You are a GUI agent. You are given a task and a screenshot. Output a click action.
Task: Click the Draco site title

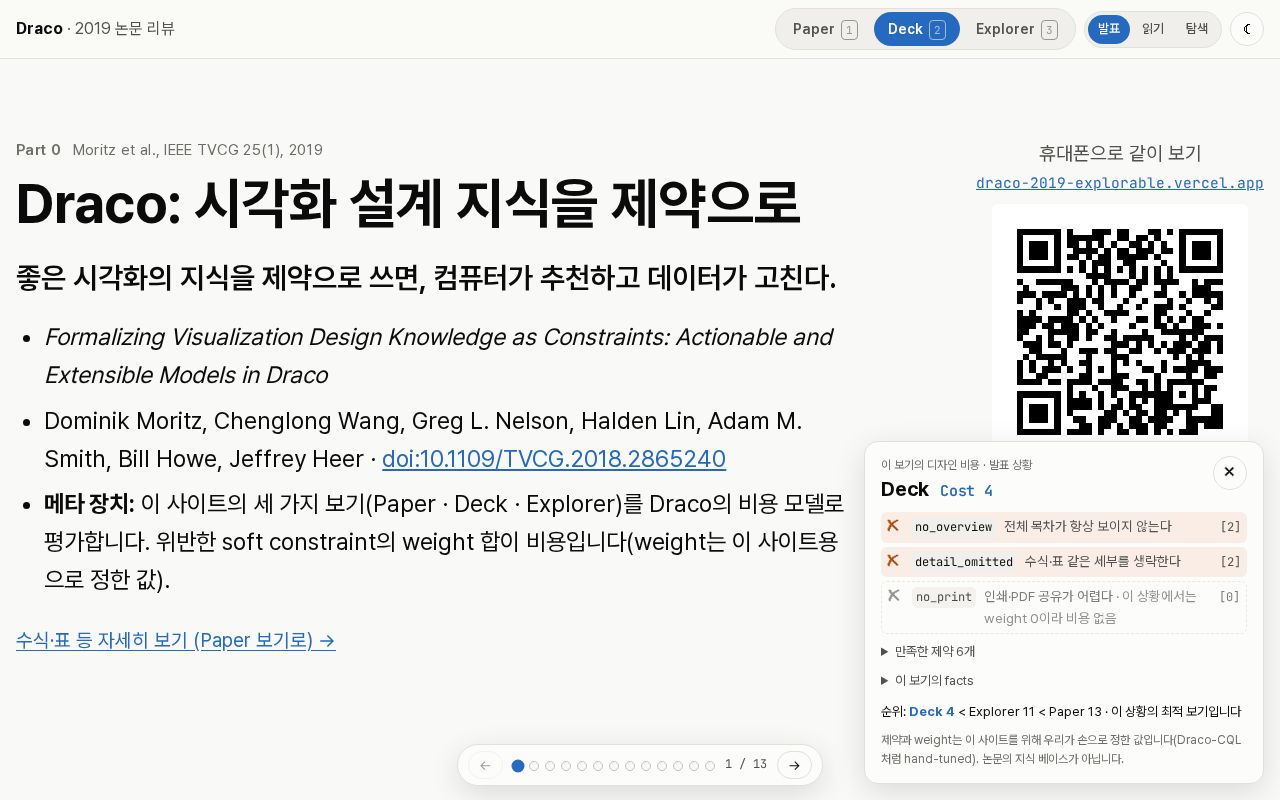pos(39,28)
